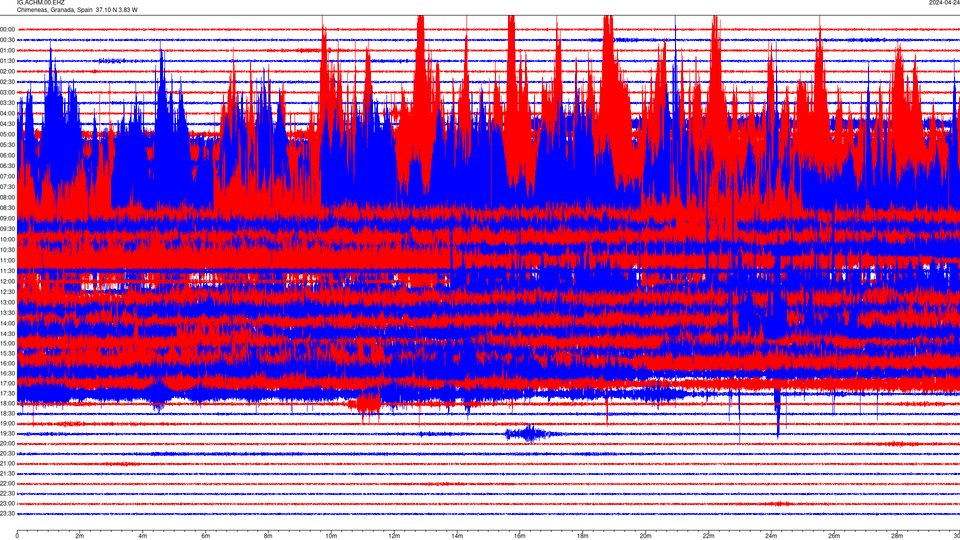Select the 13:30 time row label

[7, 312]
